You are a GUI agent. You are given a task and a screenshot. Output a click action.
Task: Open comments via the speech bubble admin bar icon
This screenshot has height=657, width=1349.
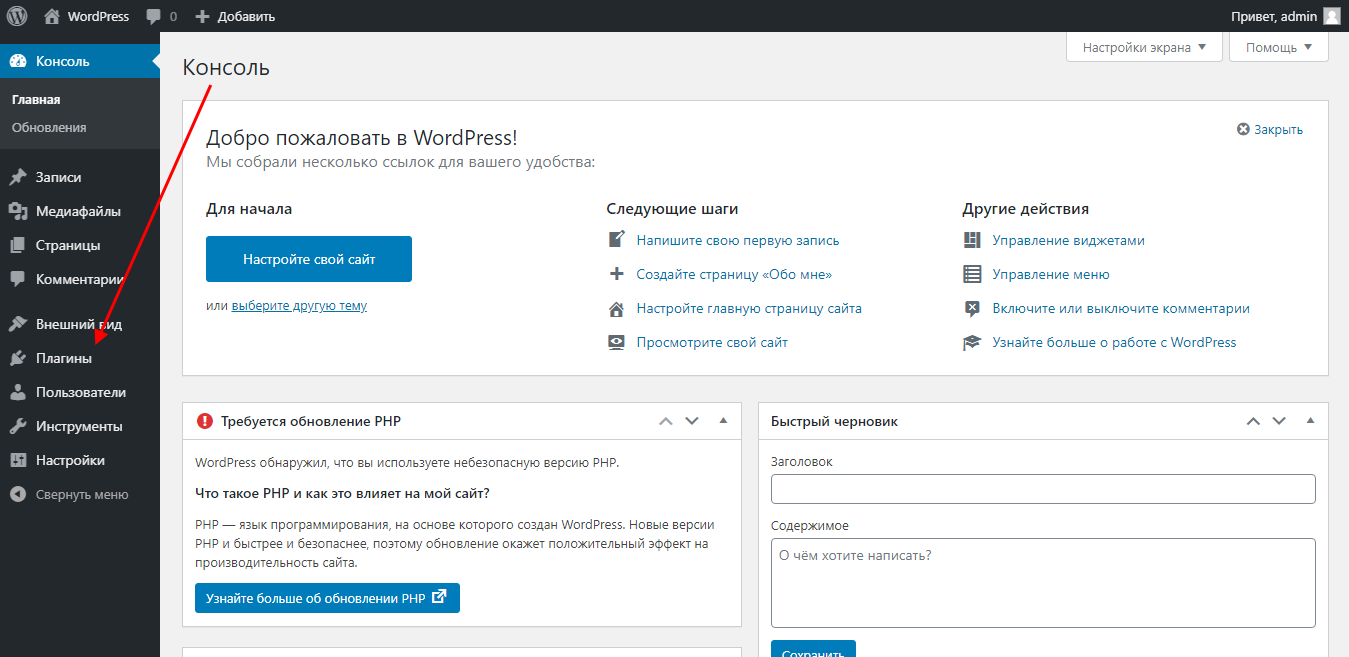coord(155,16)
